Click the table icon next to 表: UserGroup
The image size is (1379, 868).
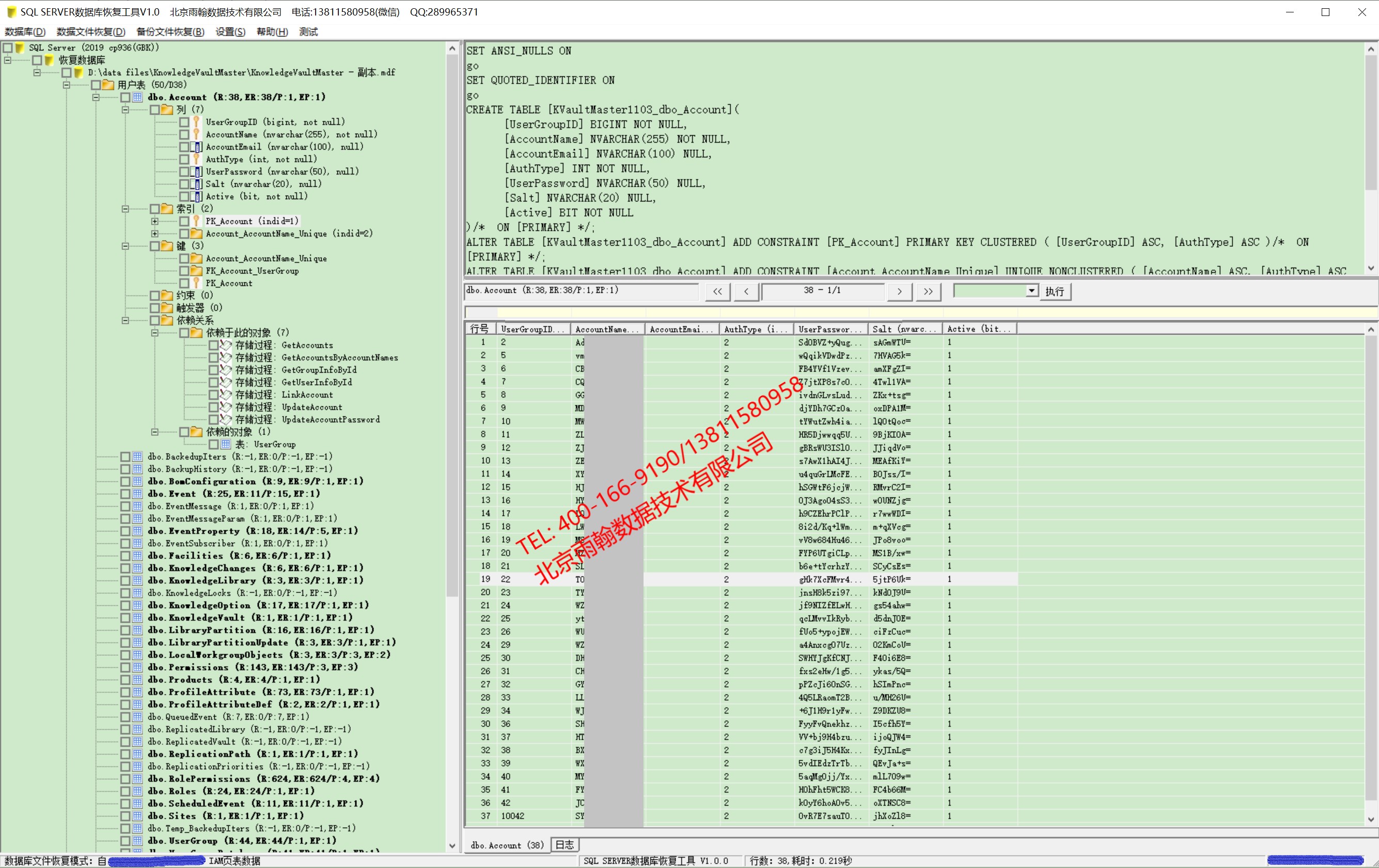click(x=226, y=444)
